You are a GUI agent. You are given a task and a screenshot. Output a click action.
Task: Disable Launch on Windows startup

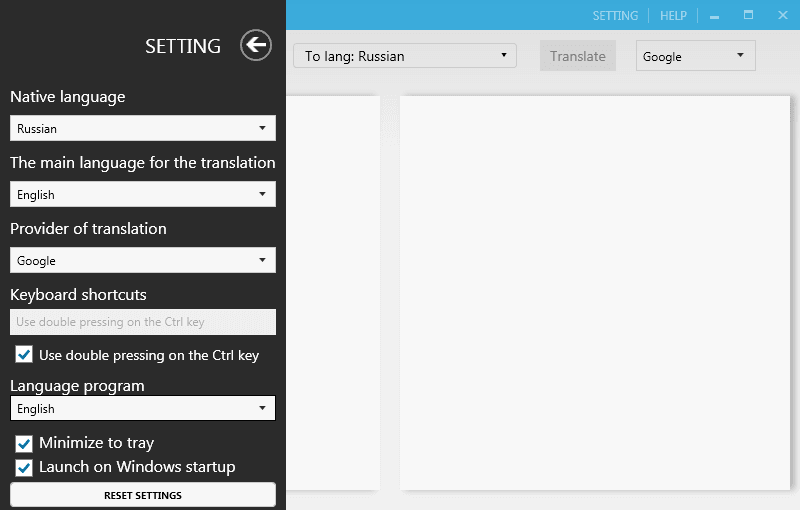[x=25, y=467]
